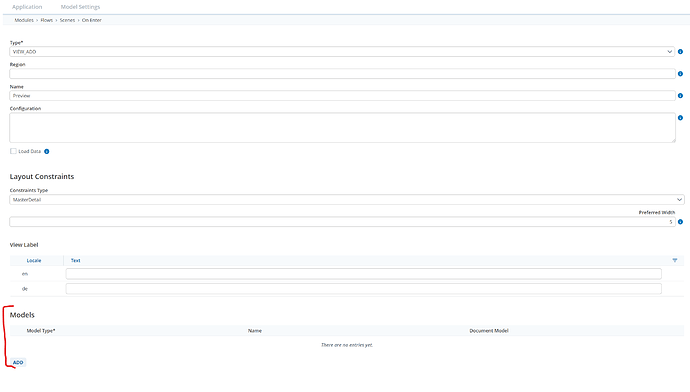Click the 'en' locale text input

363,274
